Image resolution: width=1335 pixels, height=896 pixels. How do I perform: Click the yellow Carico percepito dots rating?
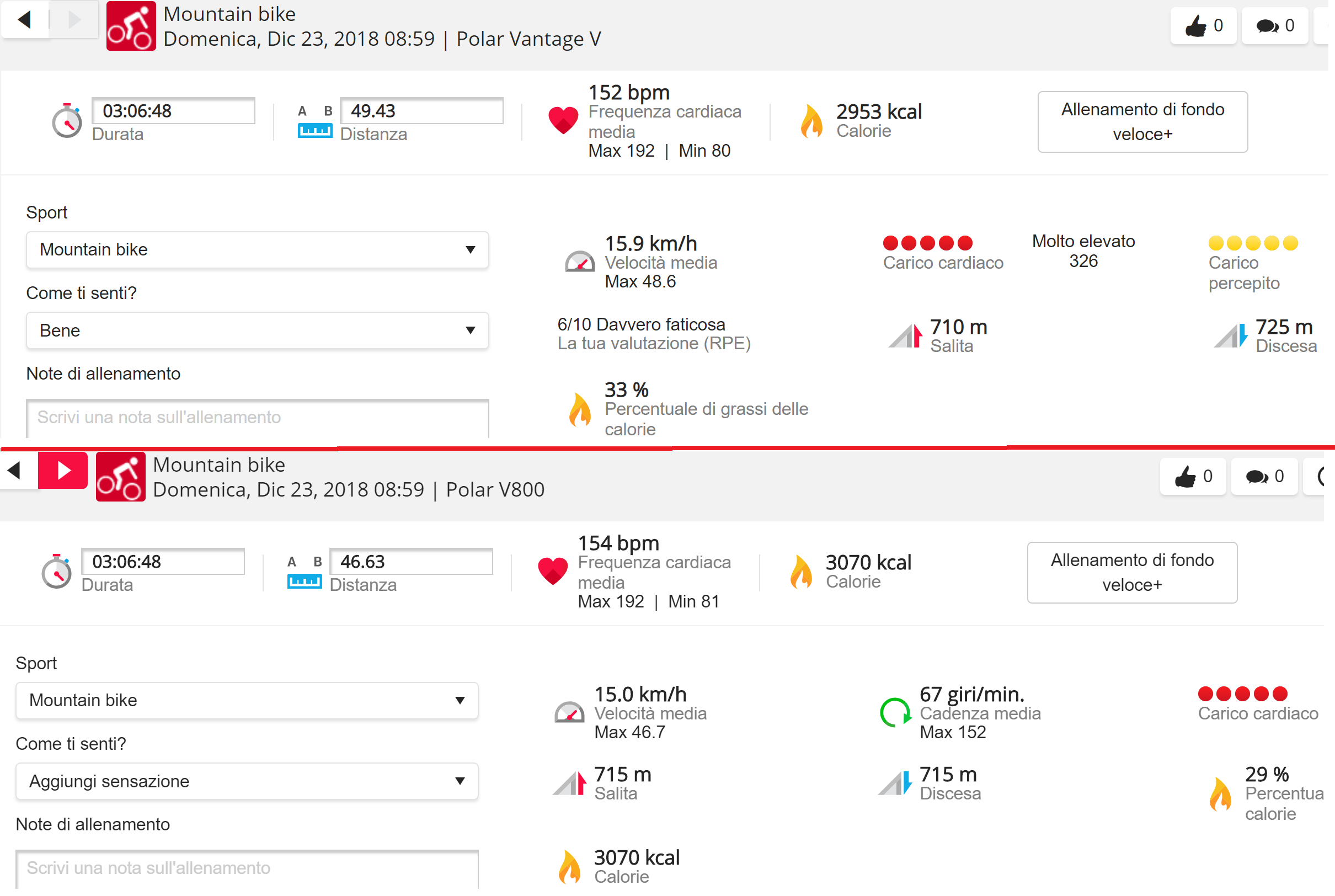(1253, 243)
